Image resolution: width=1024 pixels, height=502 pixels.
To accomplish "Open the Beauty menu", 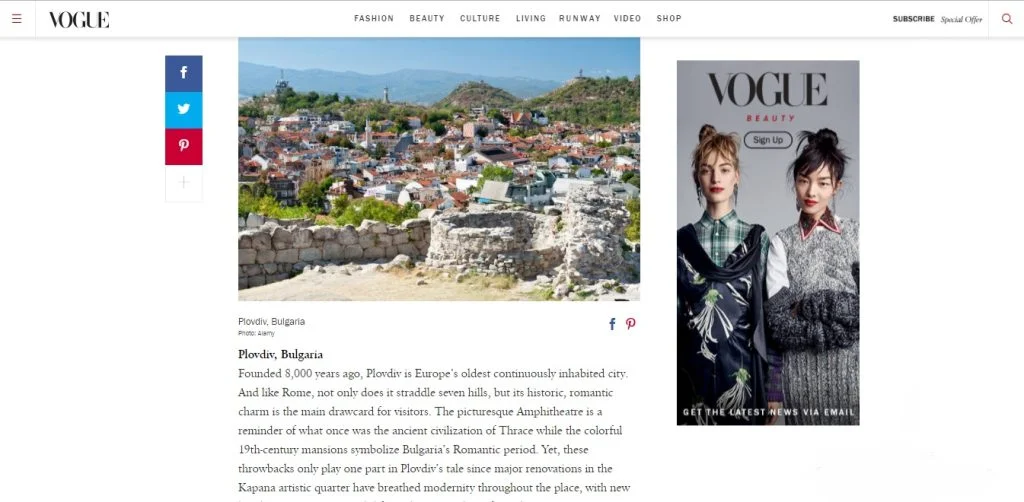I will point(426,18).
